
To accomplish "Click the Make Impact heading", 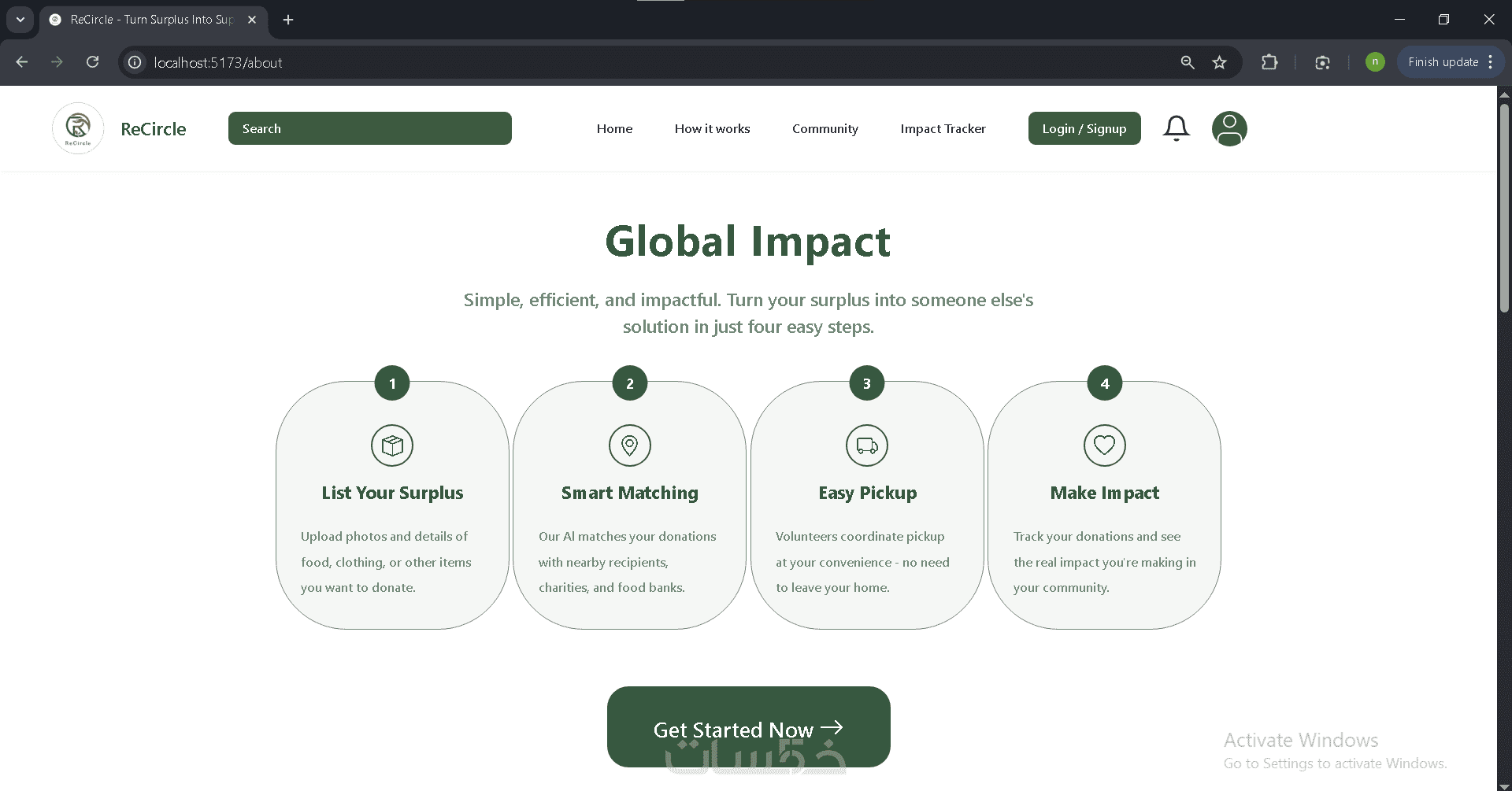I will (x=1104, y=493).
